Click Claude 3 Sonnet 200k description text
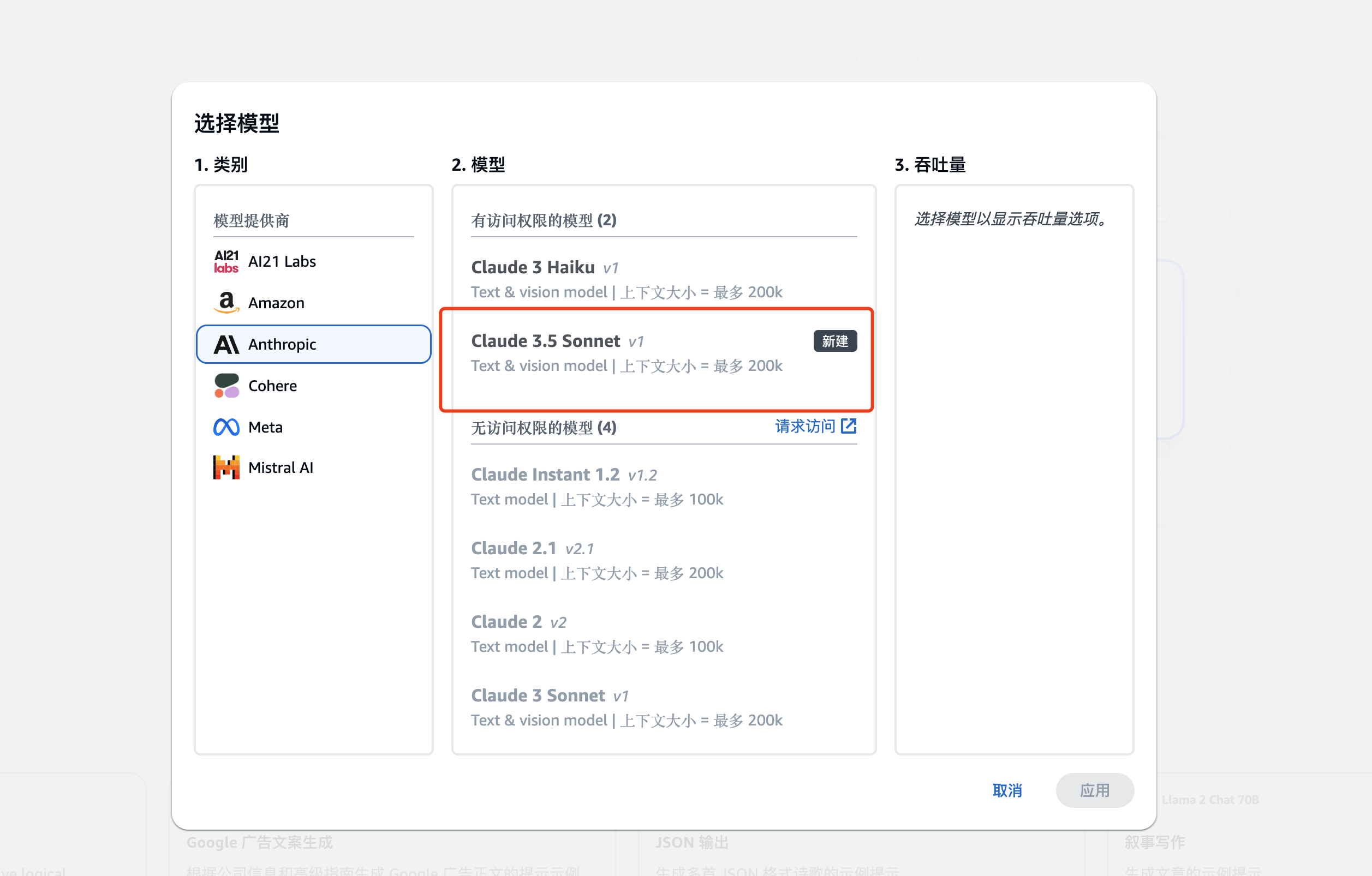 [627, 721]
